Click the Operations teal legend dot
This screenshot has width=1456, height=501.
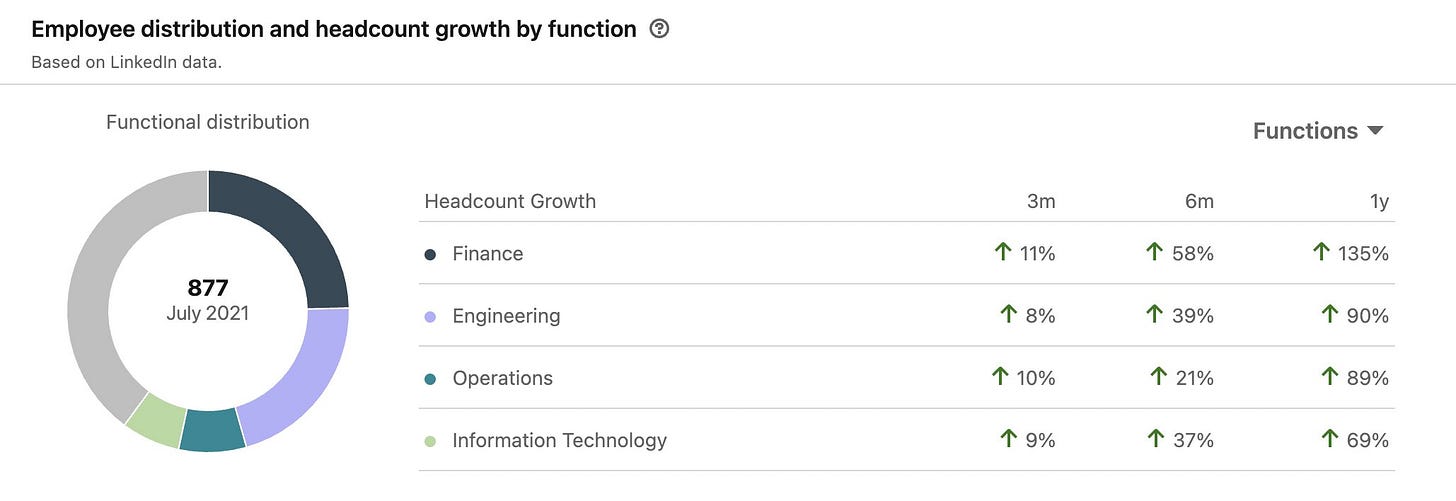coord(430,379)
